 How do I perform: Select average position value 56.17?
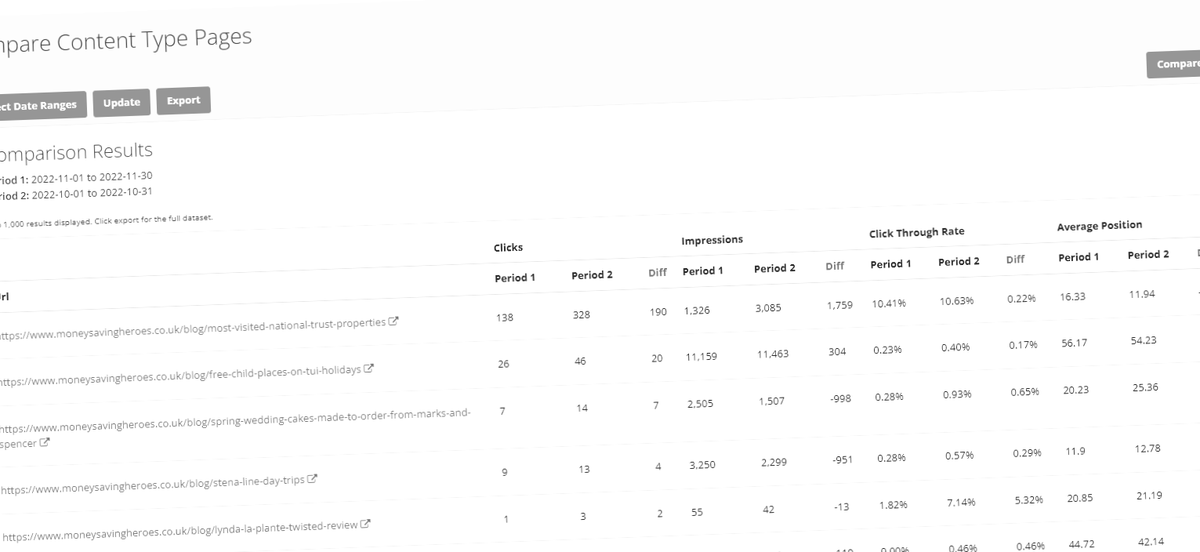(x=1076, y=343)
